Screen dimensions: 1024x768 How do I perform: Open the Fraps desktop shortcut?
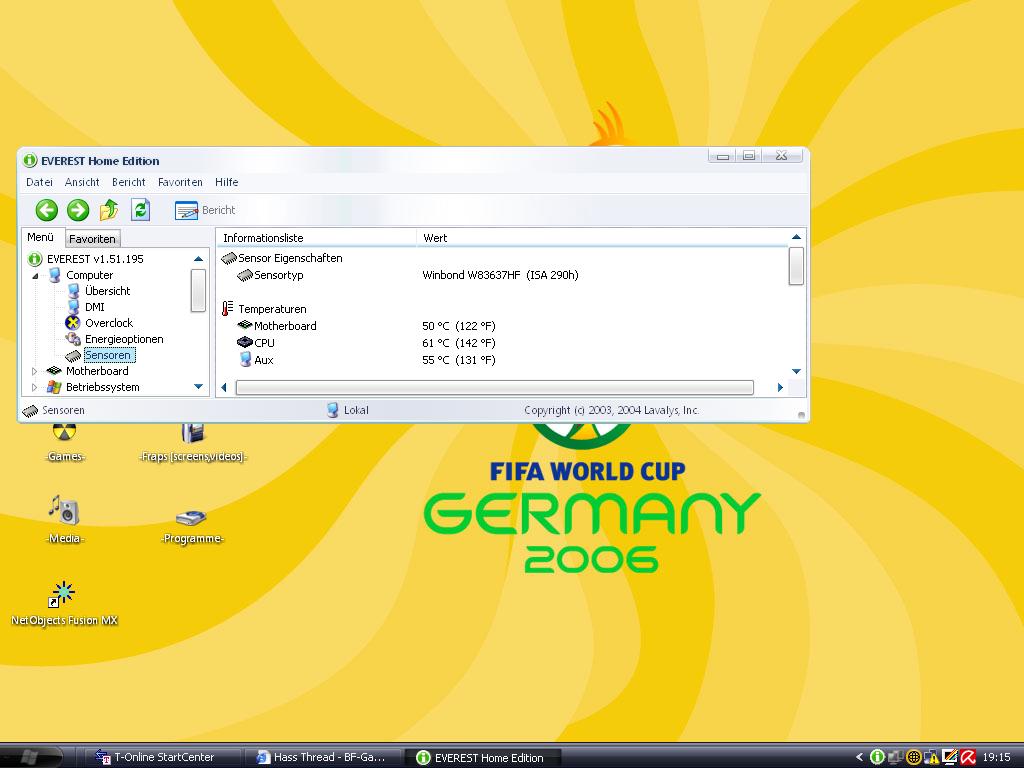pos(193,442)
